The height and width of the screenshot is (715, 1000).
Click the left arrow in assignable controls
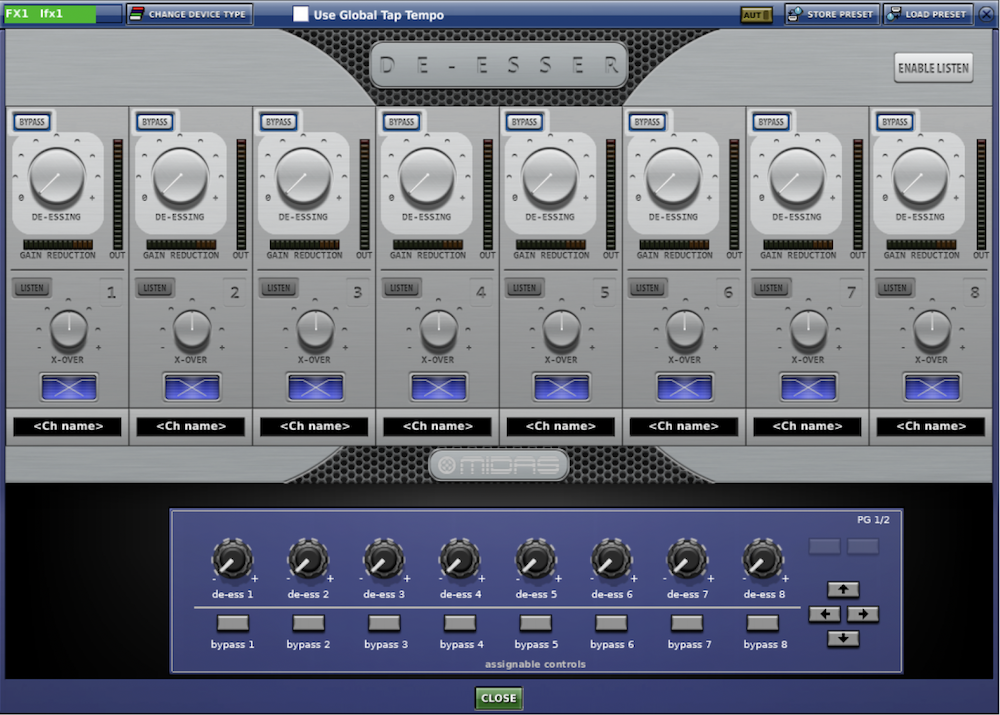[x=823, y=613]
